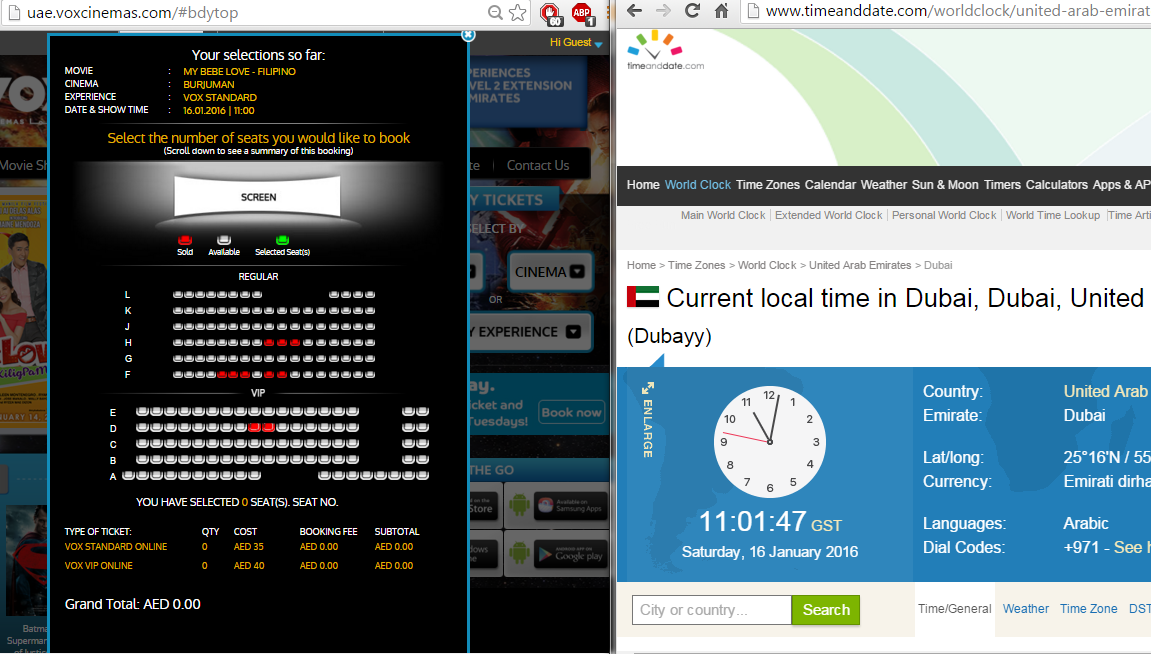The height and width of the screenshot is (654, 1151).
Task: Switch to the Weather tab below clock
Action: (1025, 608)
